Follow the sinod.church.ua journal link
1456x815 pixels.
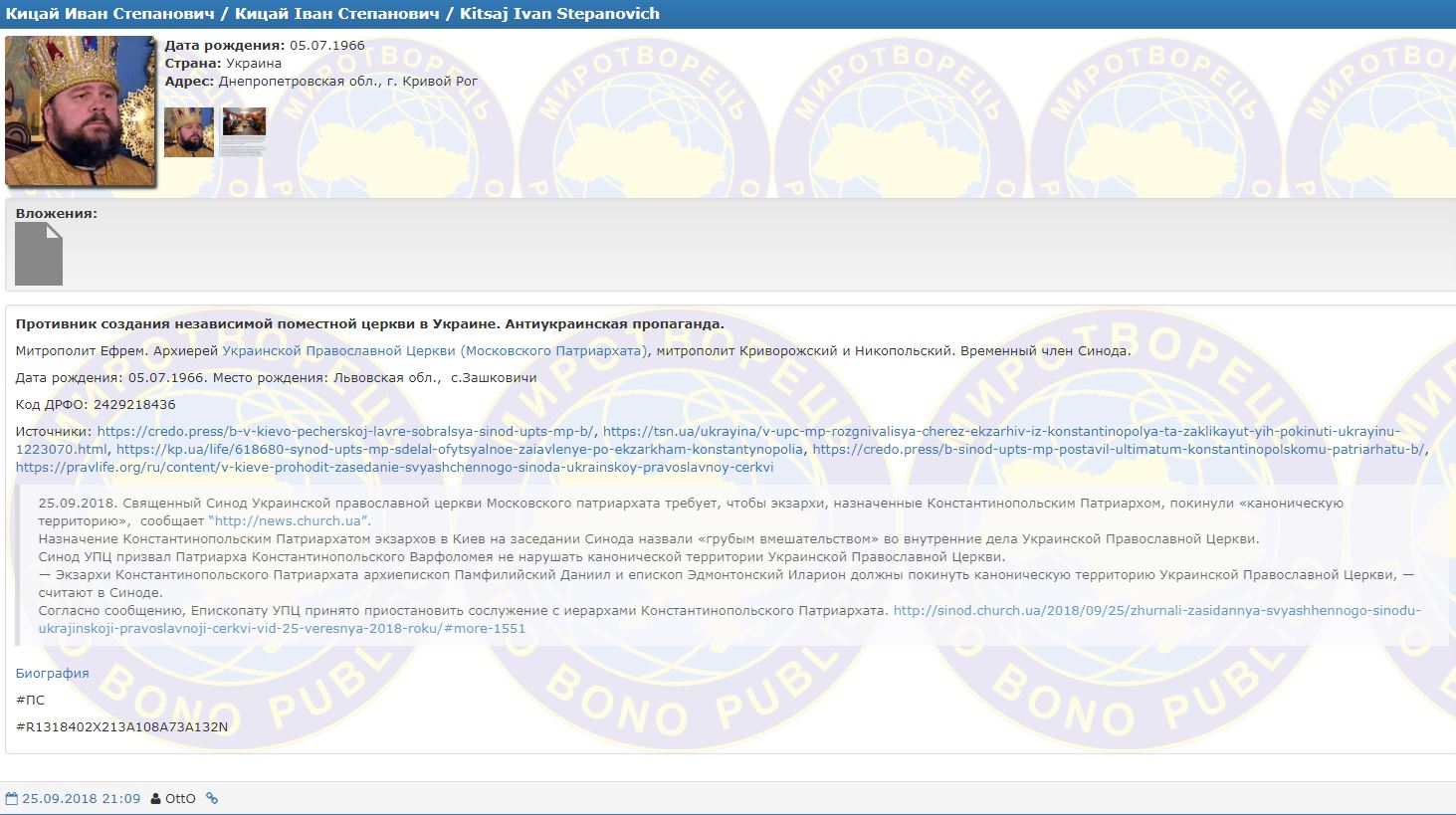pyautogui.click(x=1156, y=610)
